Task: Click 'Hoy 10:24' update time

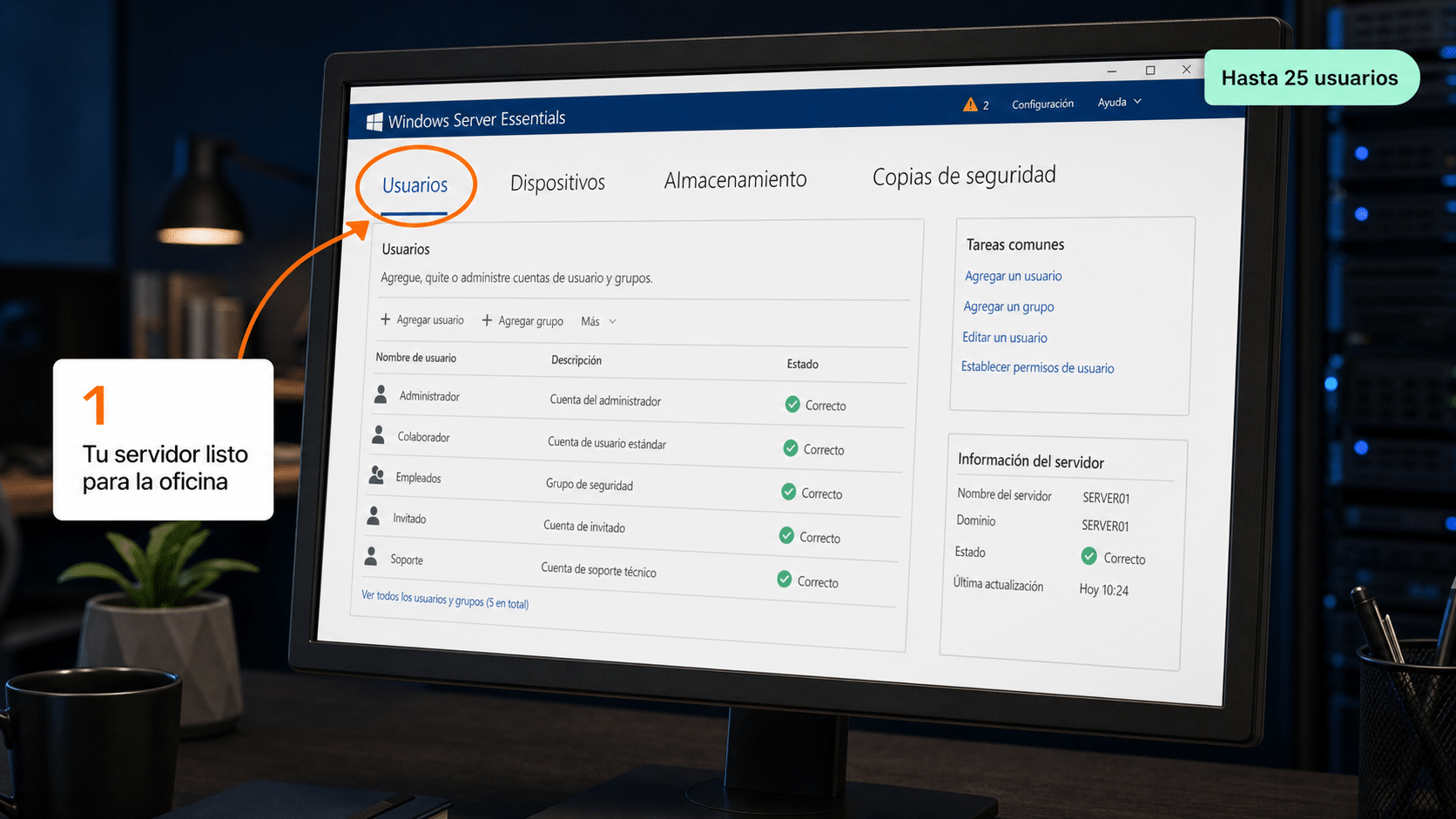Action: click(x=1103, y=590)
